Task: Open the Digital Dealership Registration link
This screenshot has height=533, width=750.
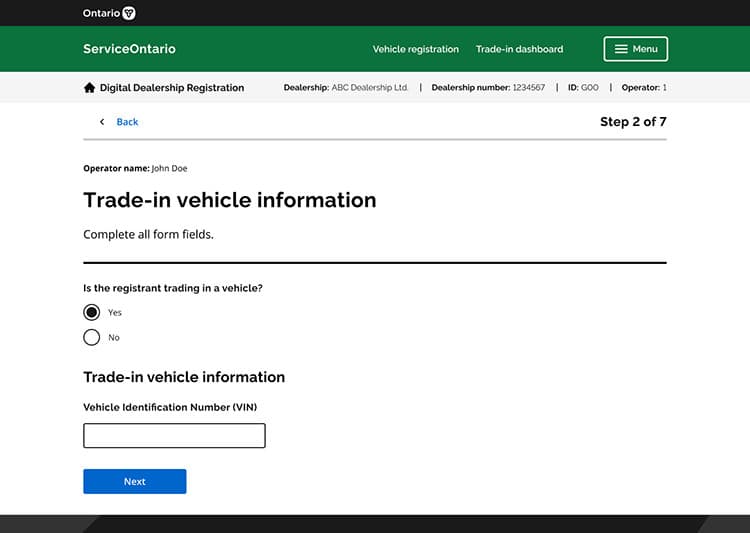Action: 171,88
